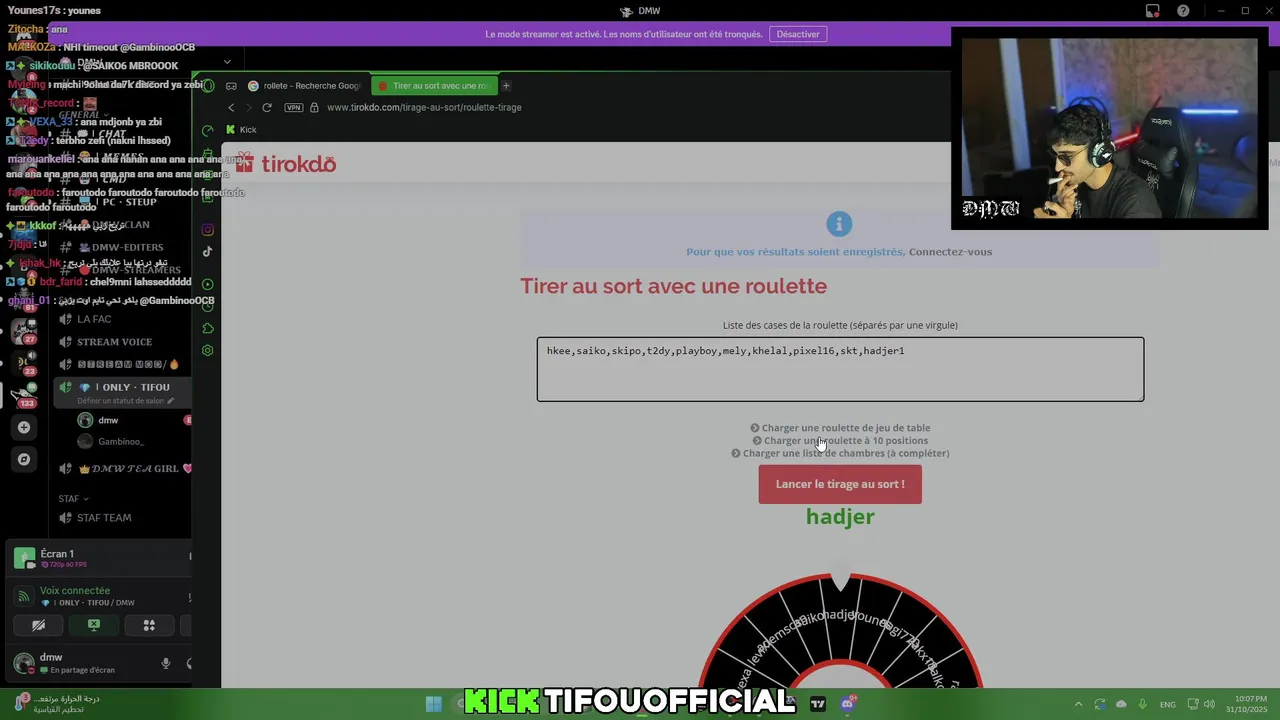Click the browser address bar URL
The width and height of the screenshot is (1280, 720).
tap(424, 107)
